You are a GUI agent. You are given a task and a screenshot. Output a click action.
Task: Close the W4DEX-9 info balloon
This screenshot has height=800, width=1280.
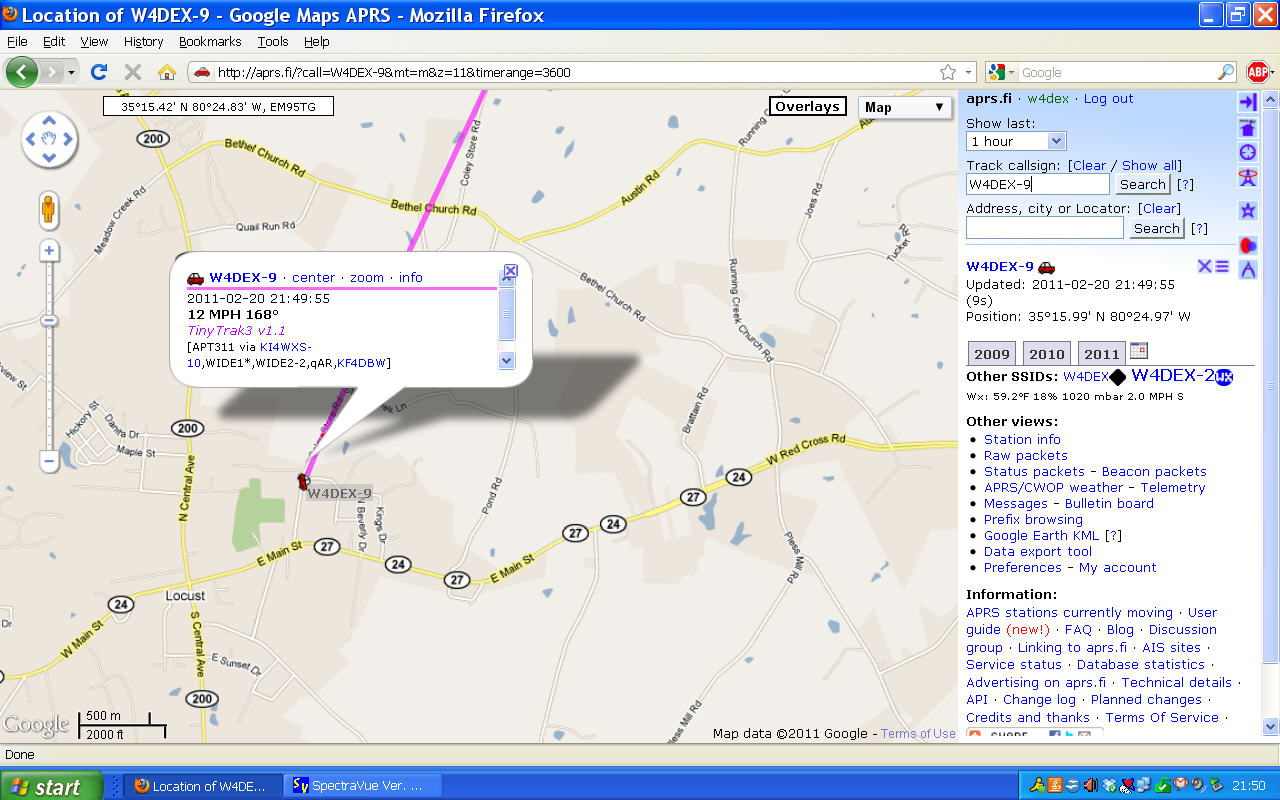510,271
